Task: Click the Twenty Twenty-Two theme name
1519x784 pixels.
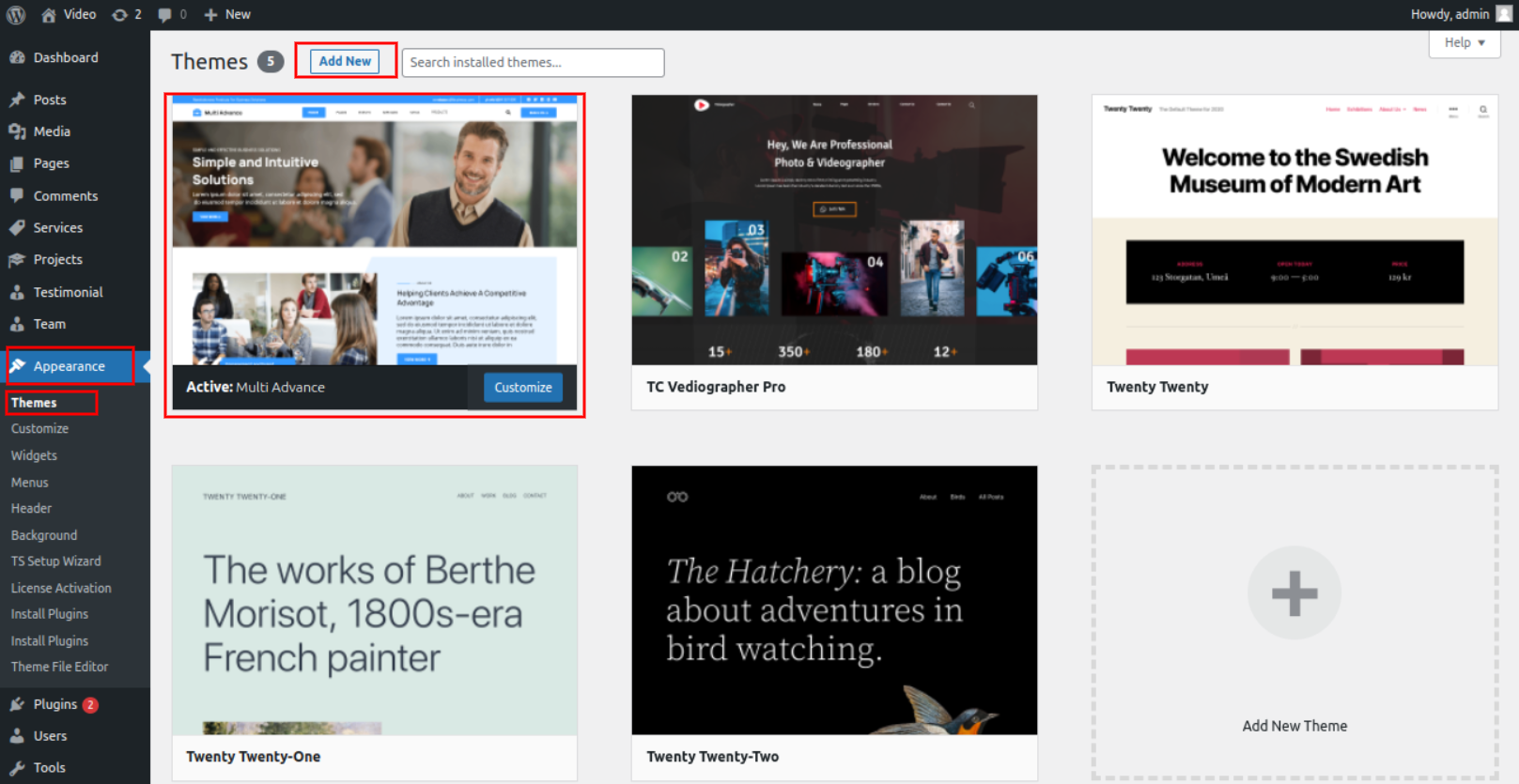Action: (712, 757)
